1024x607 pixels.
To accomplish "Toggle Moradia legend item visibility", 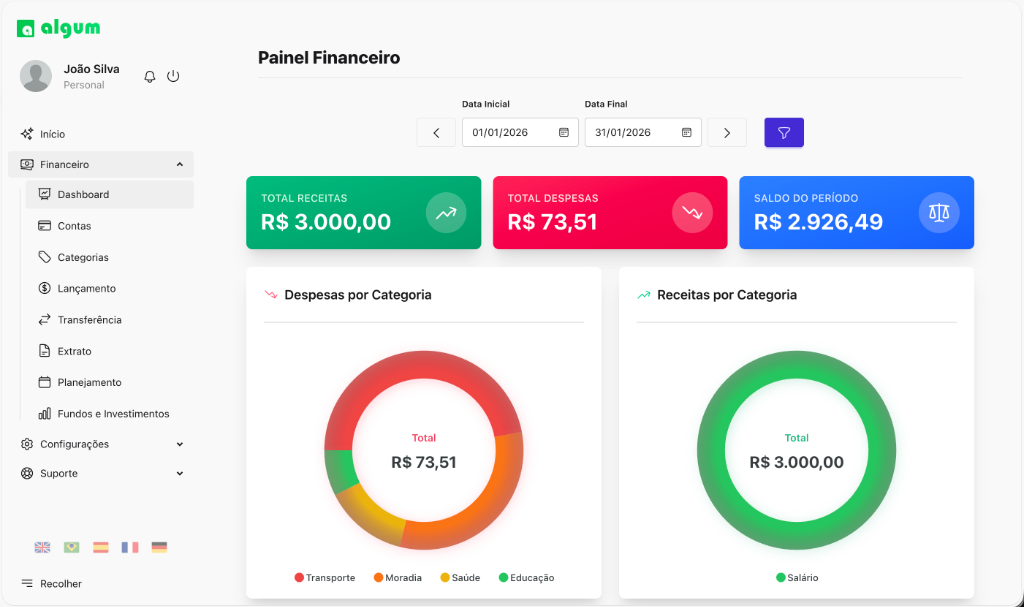I will (x=398, y=578).
